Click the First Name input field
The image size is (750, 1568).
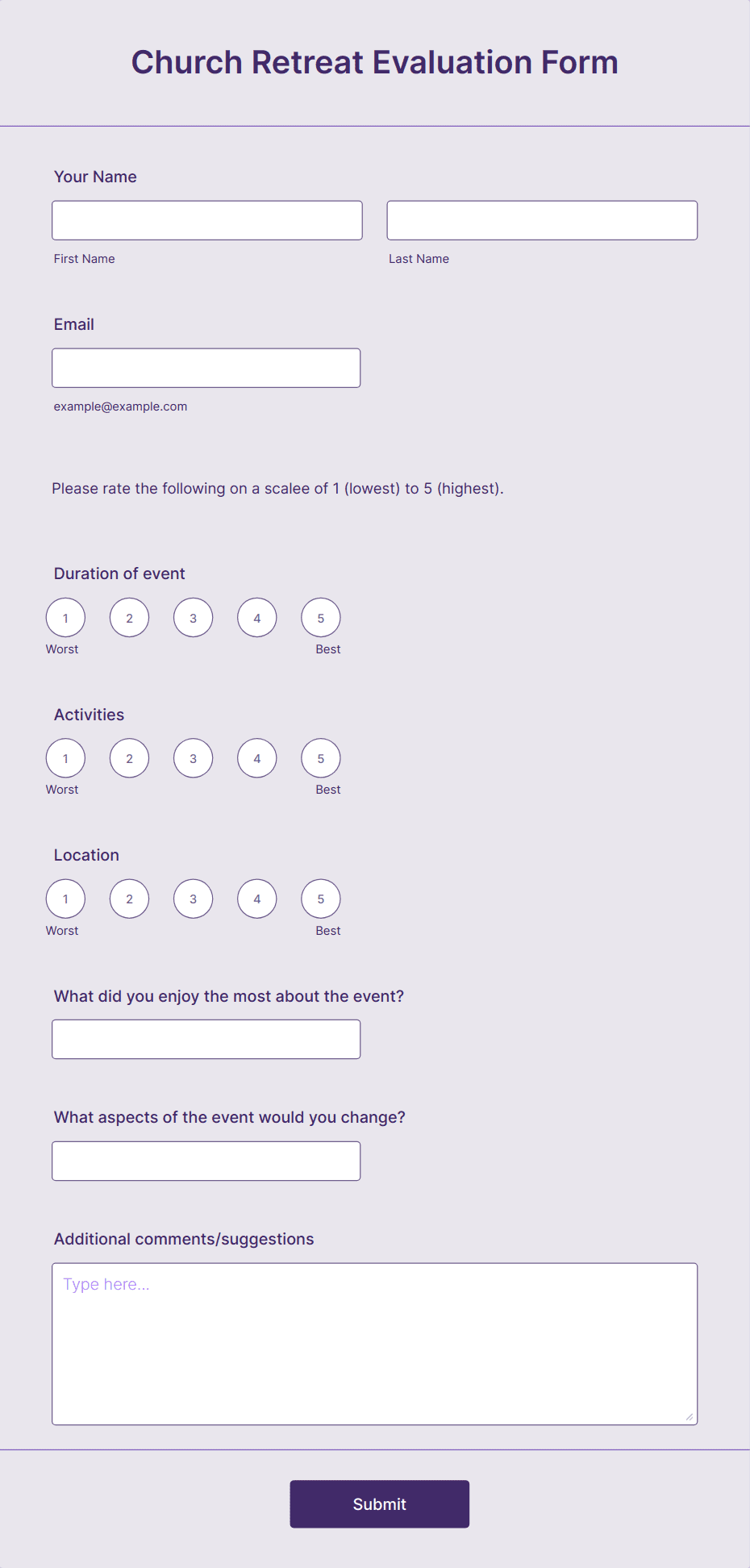206,219
